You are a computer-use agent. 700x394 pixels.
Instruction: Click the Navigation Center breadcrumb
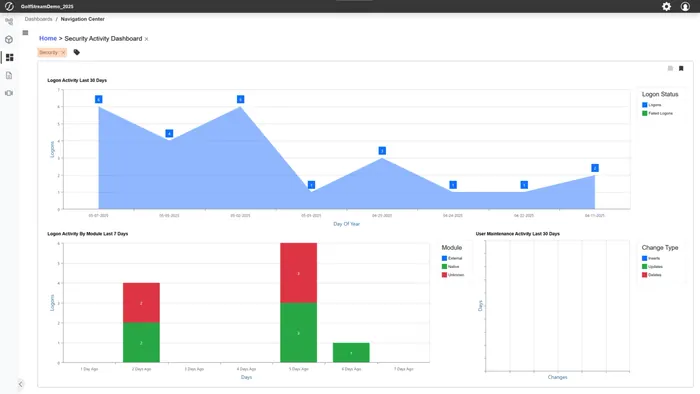[x=83, y=19]
